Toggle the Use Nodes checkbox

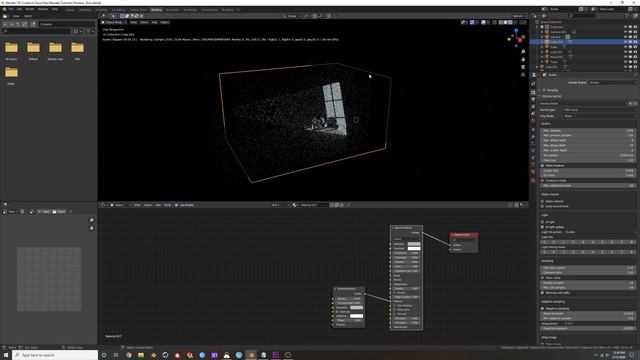[x=176, y=205]
